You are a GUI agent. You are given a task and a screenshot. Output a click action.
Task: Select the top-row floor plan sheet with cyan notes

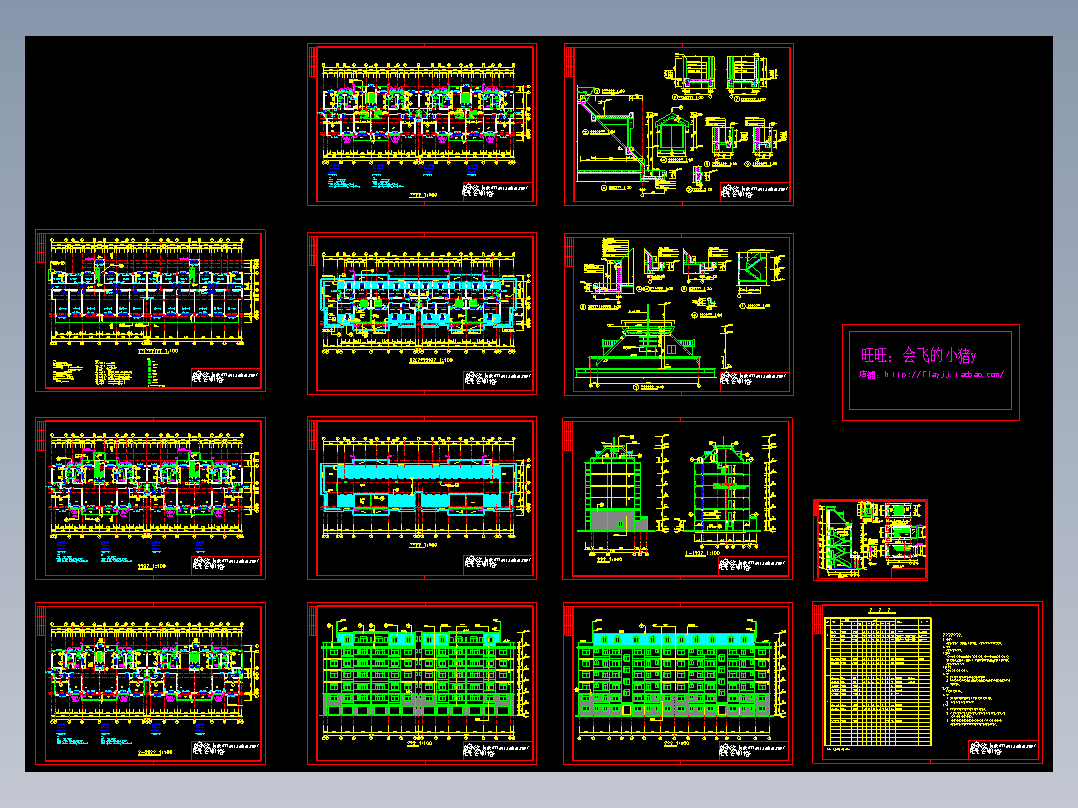click(x=421, y=124)
